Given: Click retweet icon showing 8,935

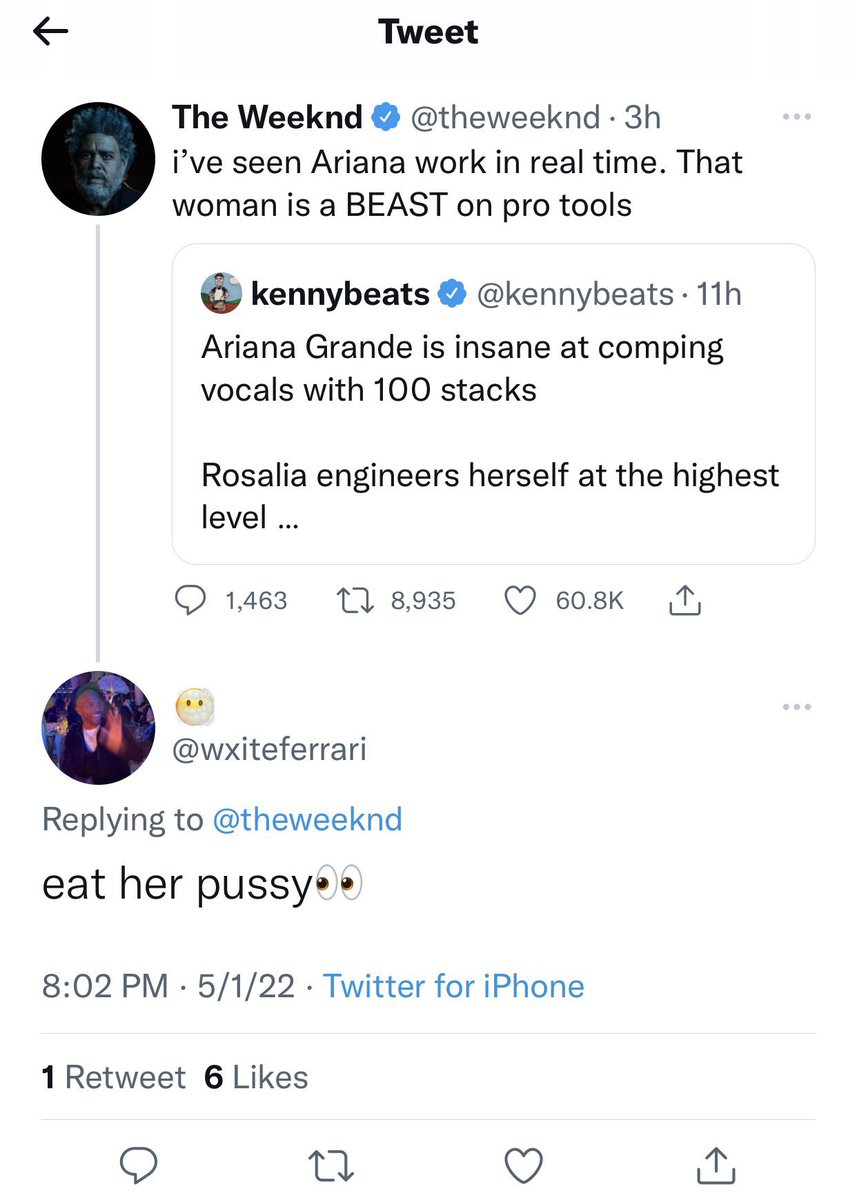Looking at the screenshot, I should 357,600.
